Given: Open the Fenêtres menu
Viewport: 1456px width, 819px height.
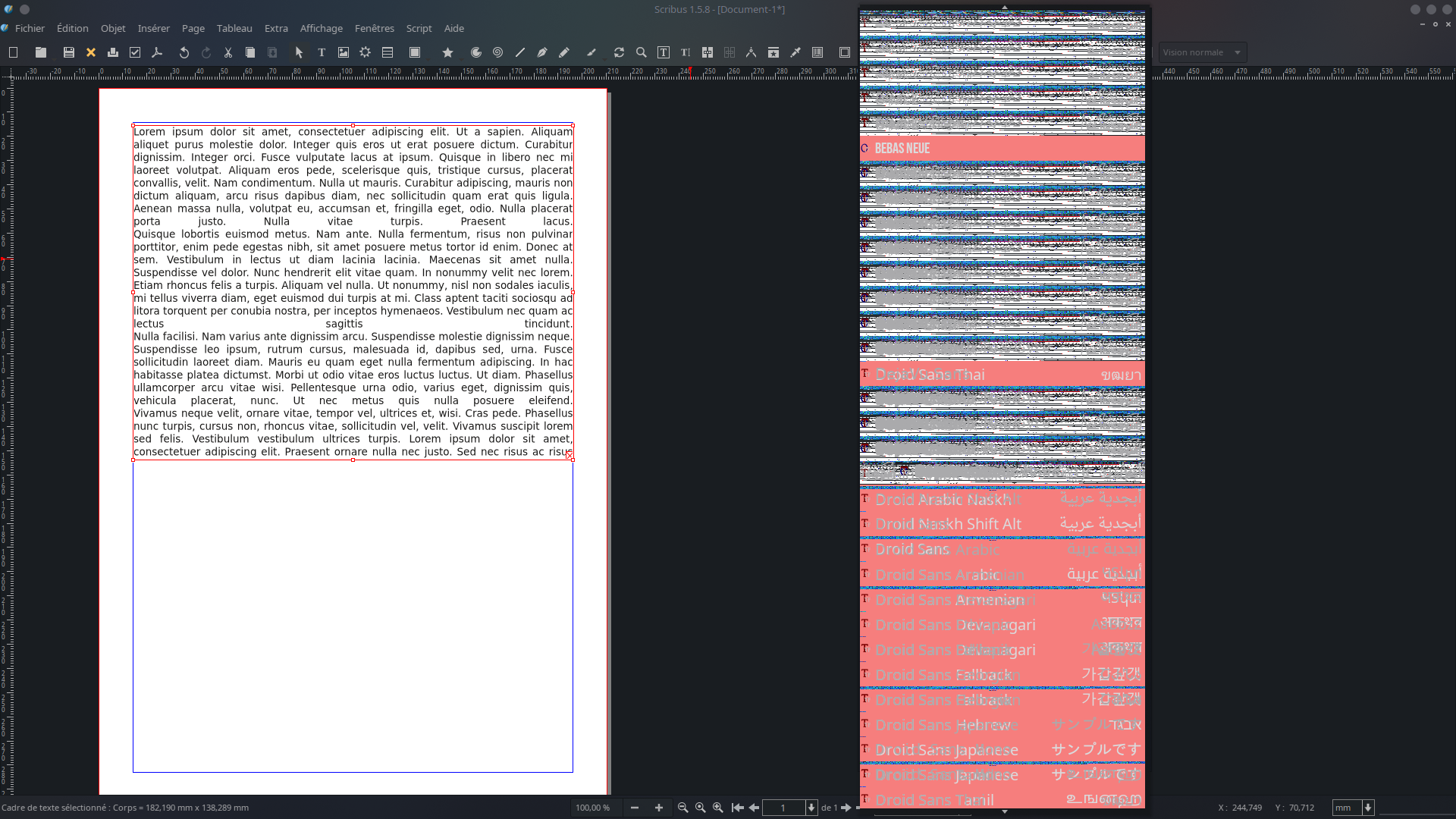Looking at the screenshot, I should tap(374, 28).
